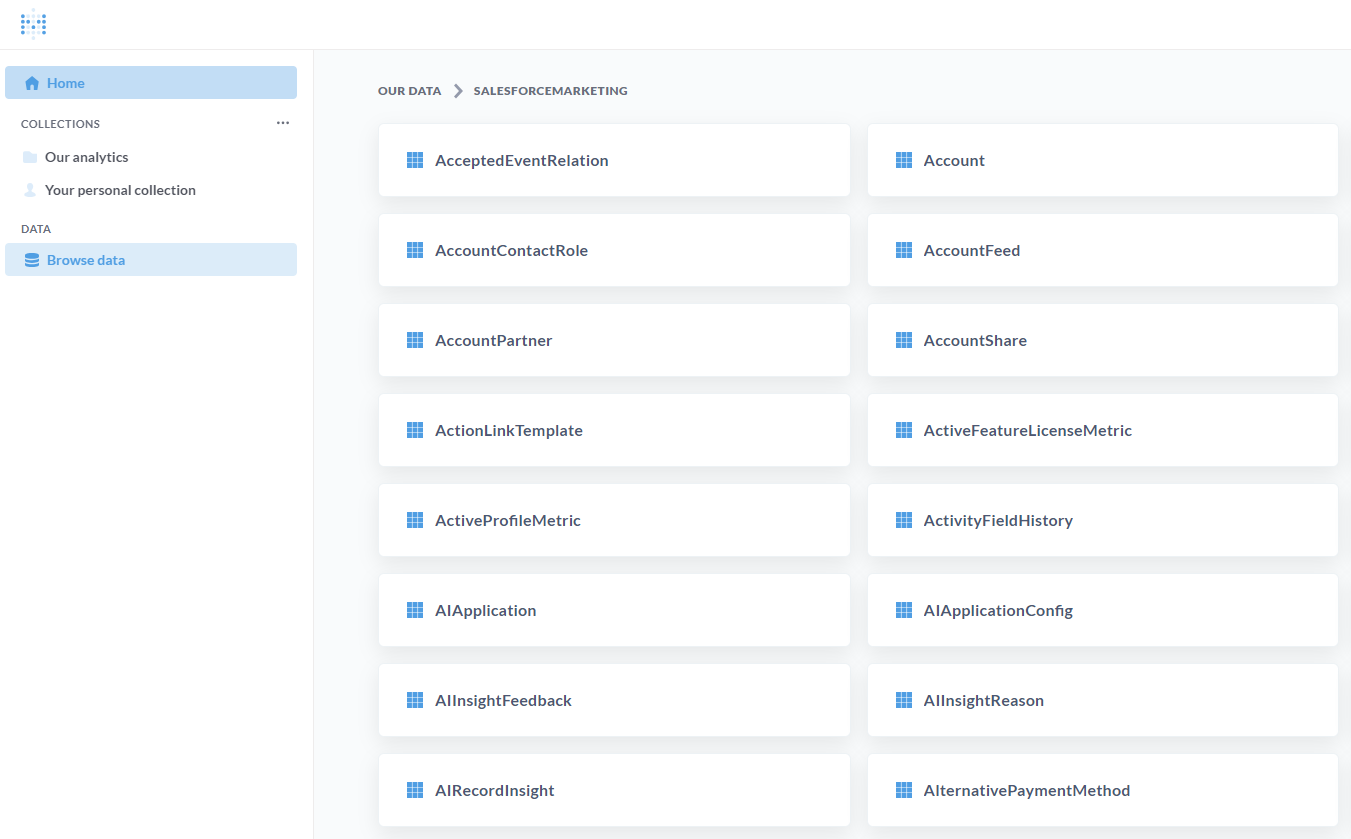Click the Metabase logo in the top bar

coord(33,24)
